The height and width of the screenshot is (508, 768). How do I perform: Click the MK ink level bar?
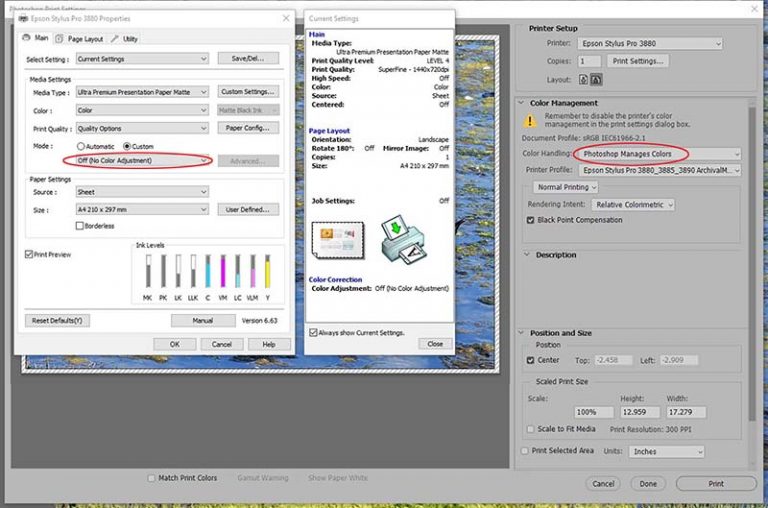[148, 271]
